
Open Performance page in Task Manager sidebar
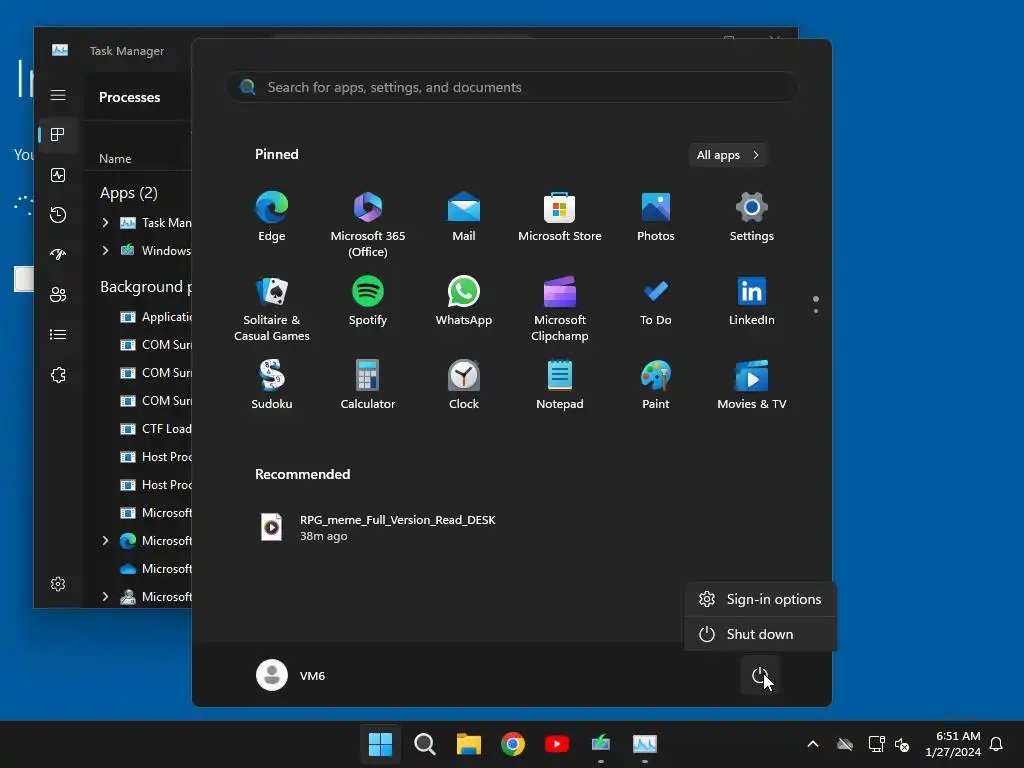(58, 175)
